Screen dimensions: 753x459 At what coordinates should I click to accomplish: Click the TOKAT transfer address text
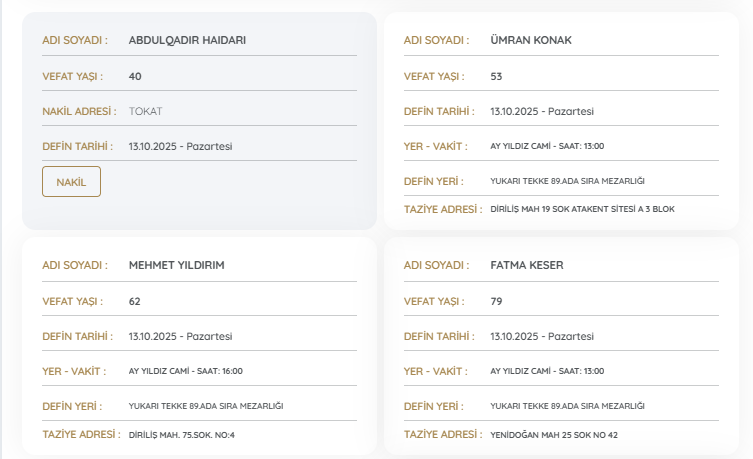coord(145,111)
